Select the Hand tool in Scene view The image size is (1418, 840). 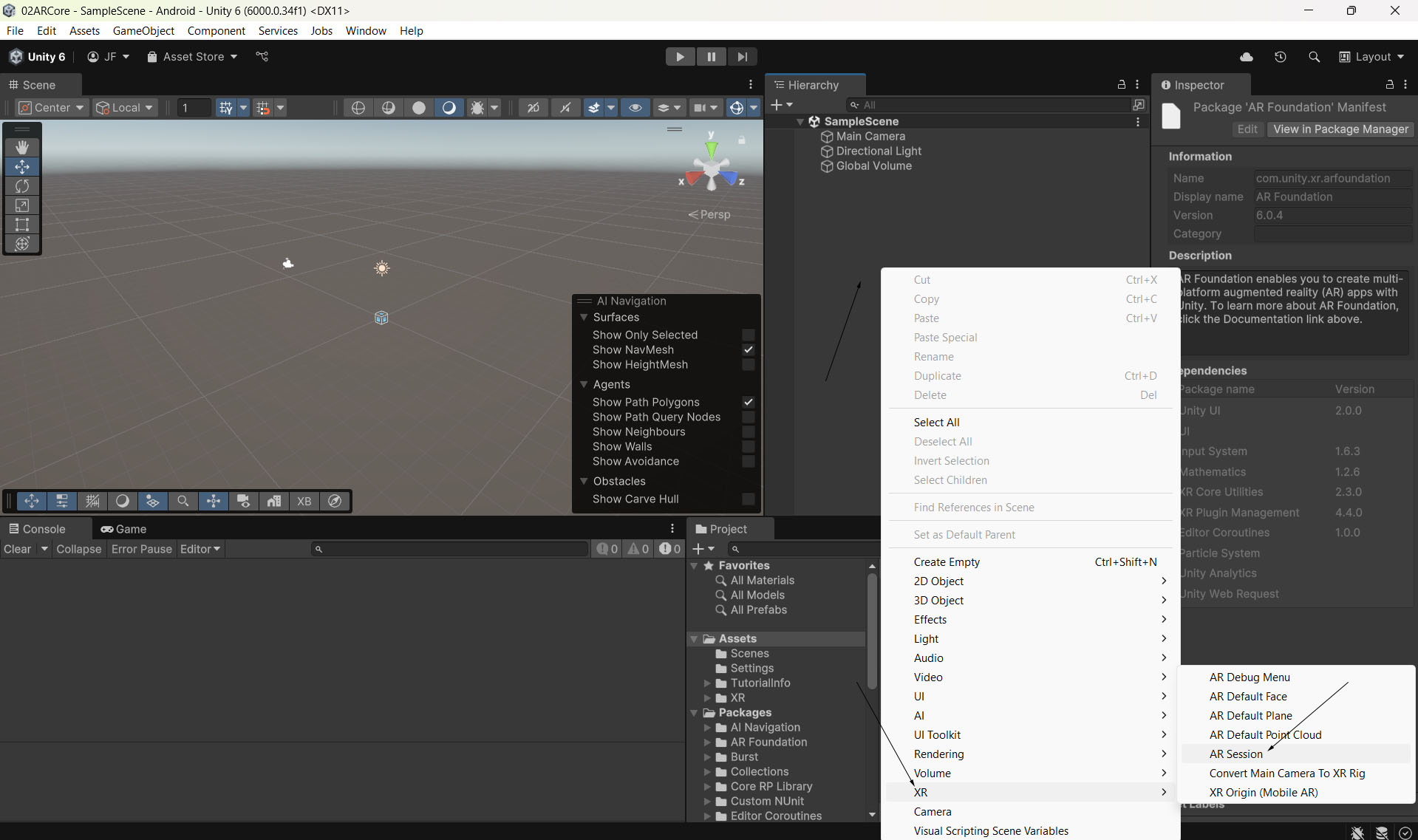[22, 147]
